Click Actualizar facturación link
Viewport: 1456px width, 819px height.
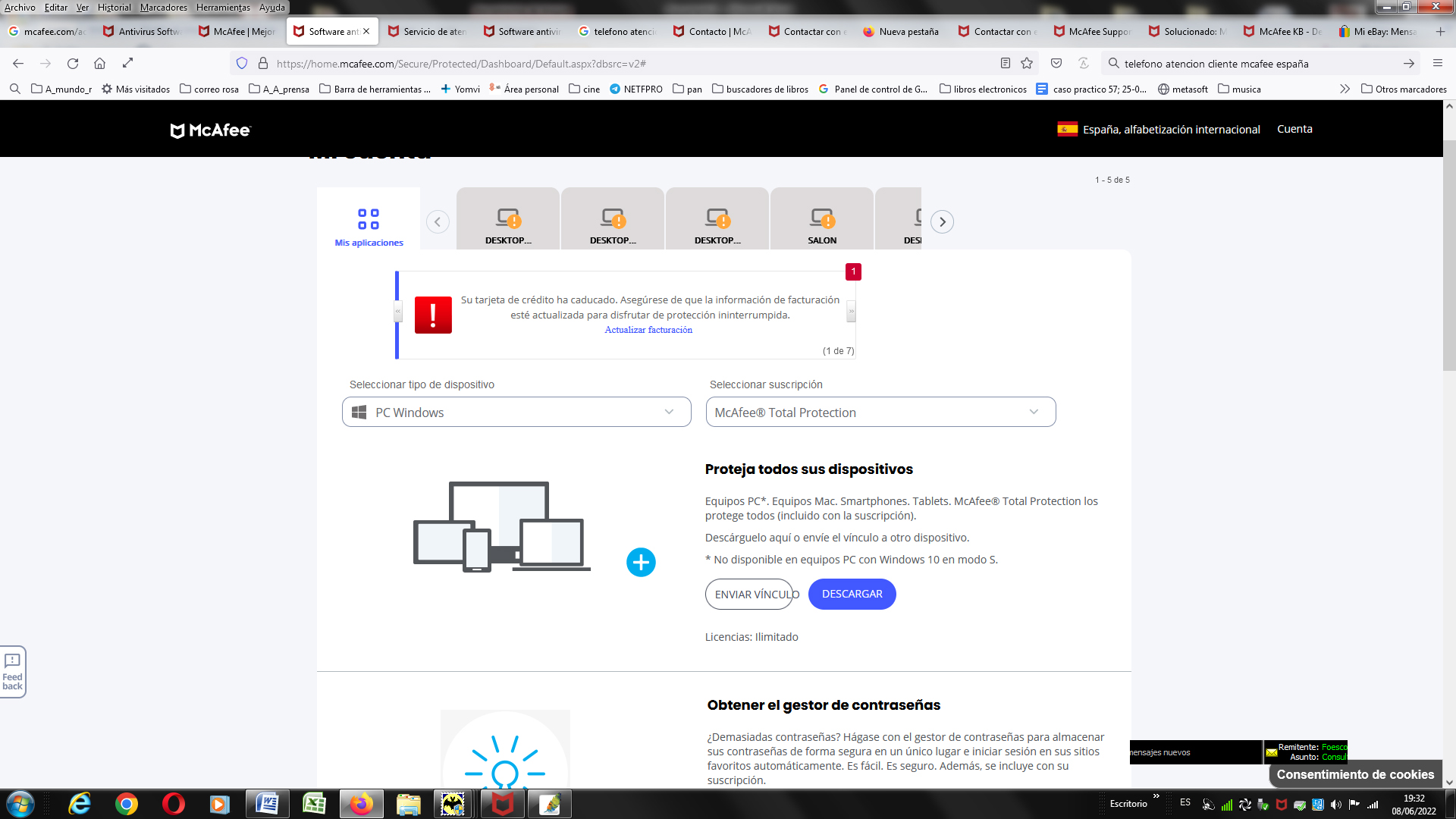(x=648, y=330)
